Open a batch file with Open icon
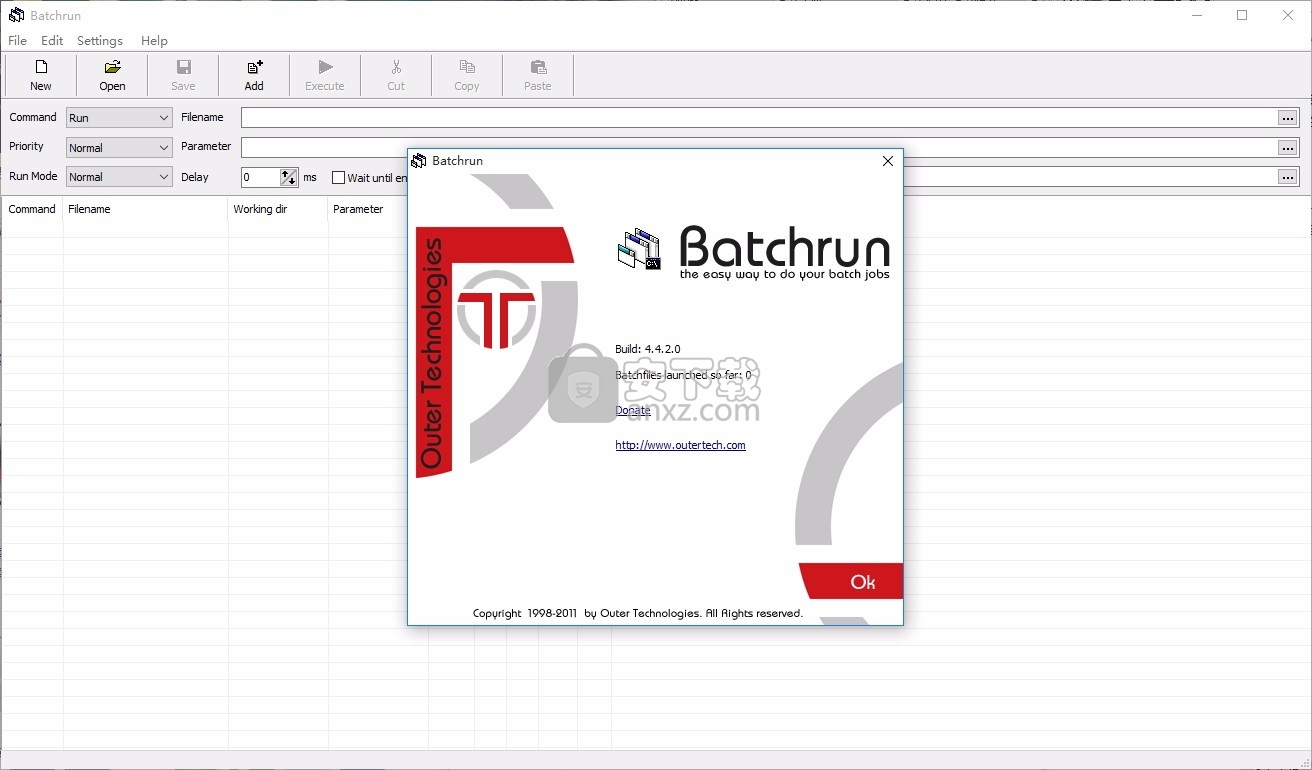 coord(112,67)
